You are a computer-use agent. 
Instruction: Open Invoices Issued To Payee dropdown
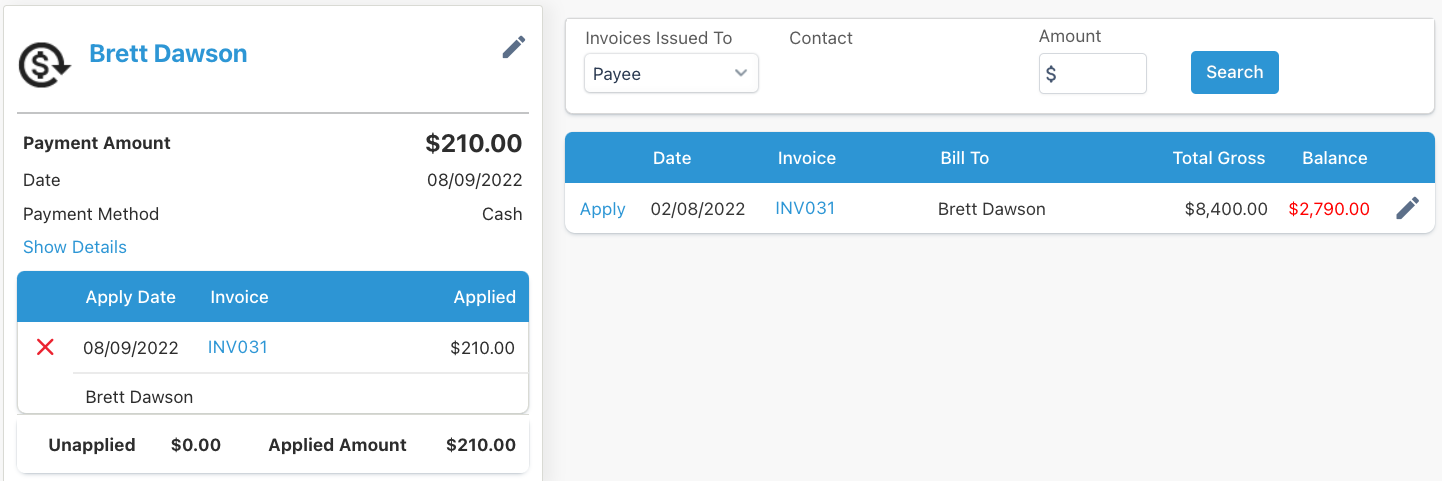671,73
